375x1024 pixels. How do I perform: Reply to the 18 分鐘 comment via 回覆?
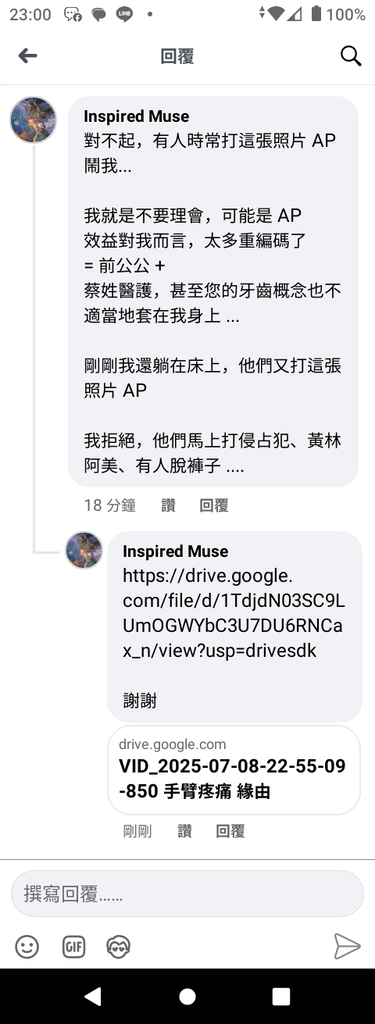(x=214, y=505)
